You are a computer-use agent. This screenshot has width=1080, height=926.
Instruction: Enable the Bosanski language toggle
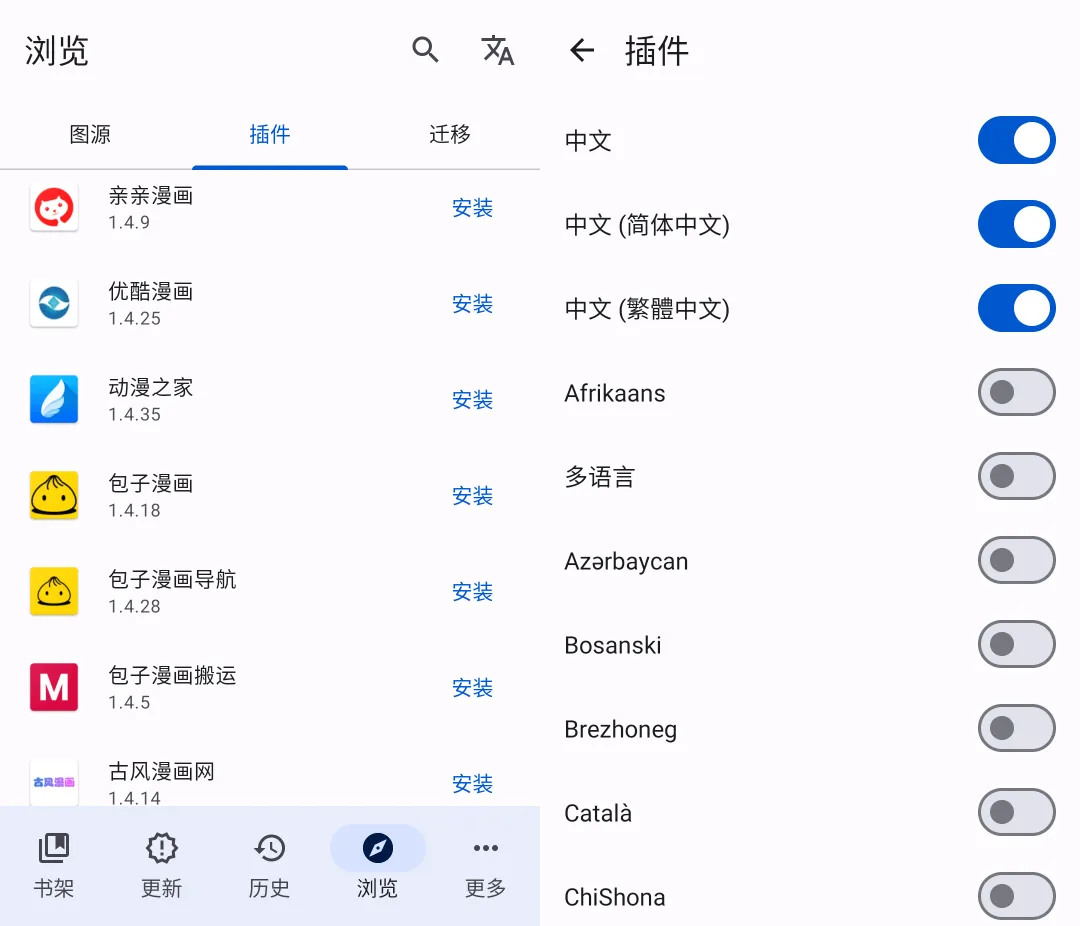click(x=1017, y=644)
